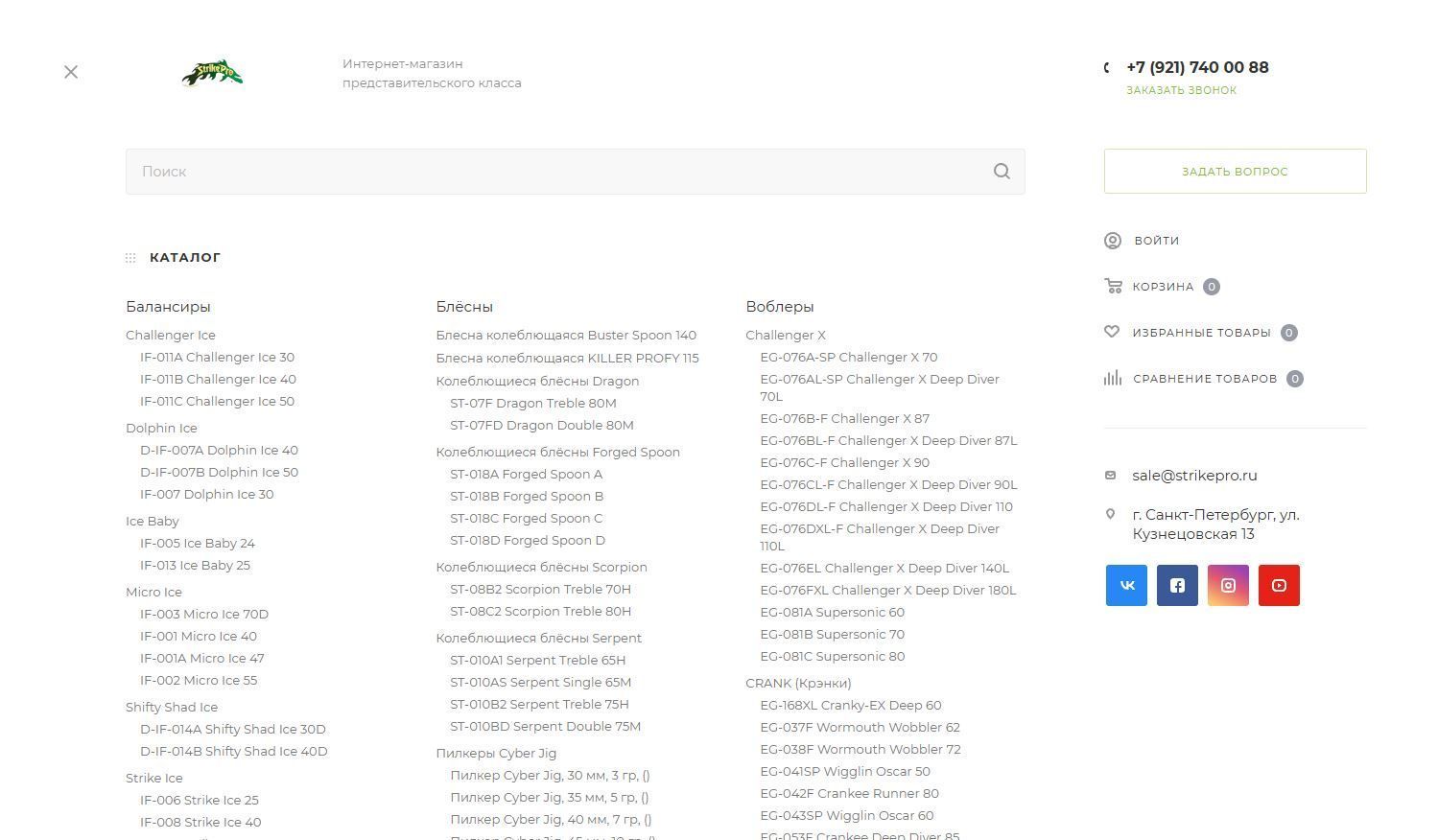Viewport: 1438px width, 840px height.
Task: Open Колеблющиеся блёсны Serpent subcategory
Action: click(x=538, y=638)
